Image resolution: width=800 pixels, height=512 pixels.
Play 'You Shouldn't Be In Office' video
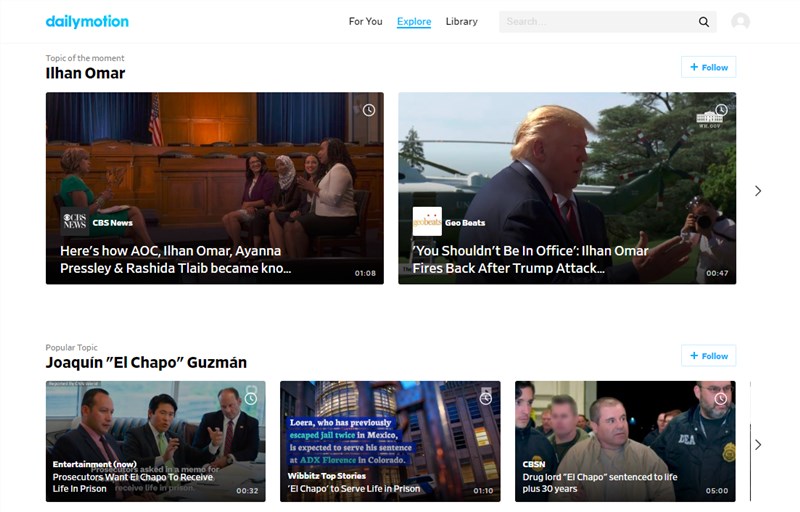point(567,188)
